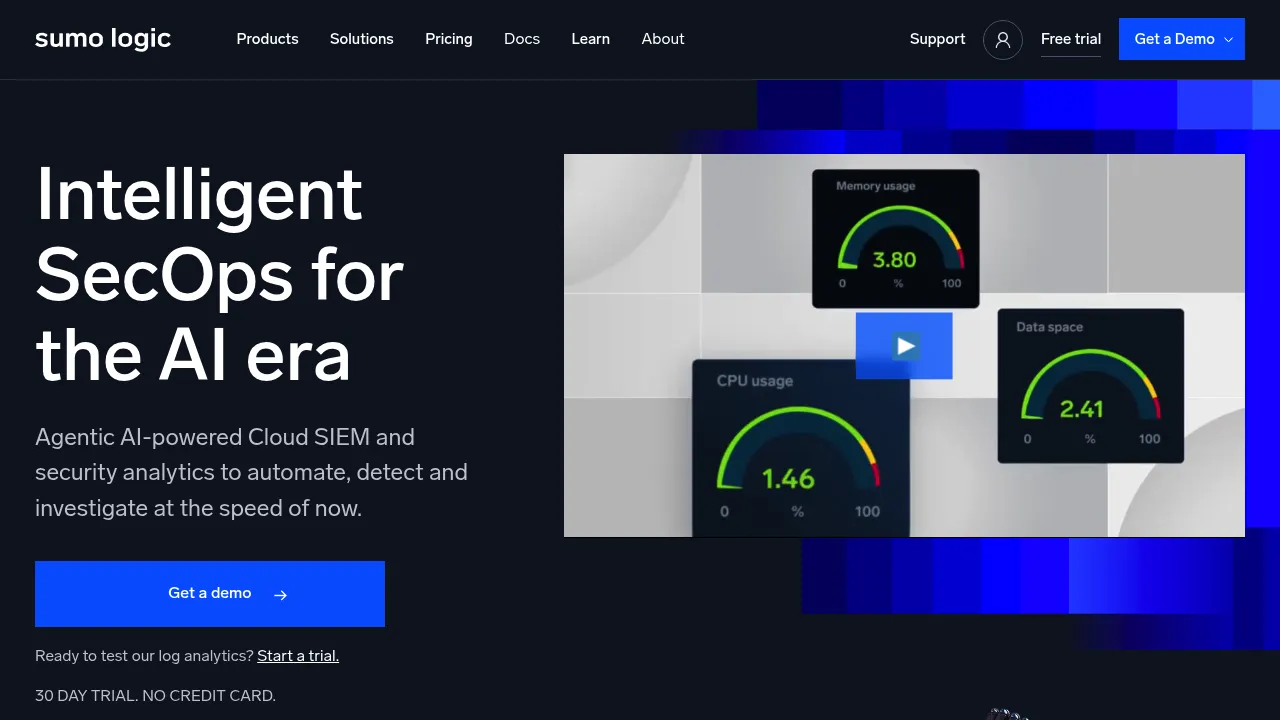Click the Data space gauge card
The width and height of the screenshot is (1280, 720).
tap(1091, 386)
